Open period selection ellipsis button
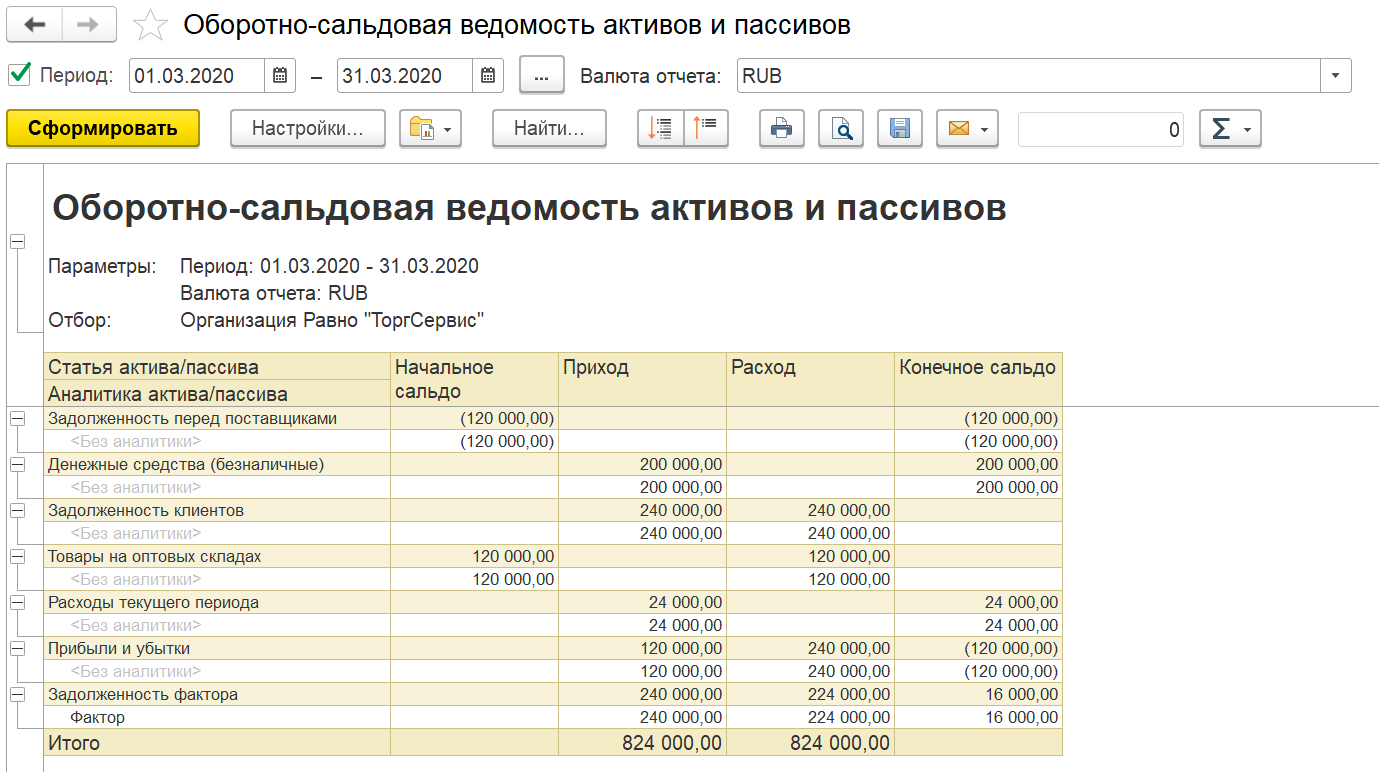Image resolution: width=1379 pixels, height=772 pixels. (x=542, y=76)
